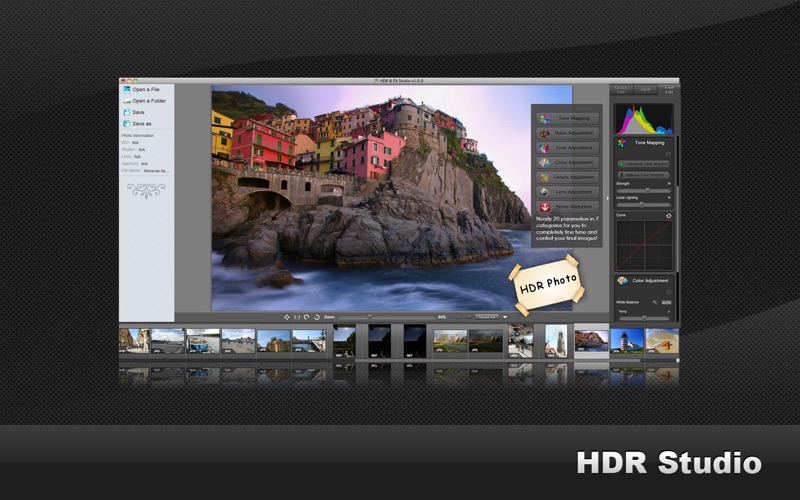This screenshot has width=800, height=500.
Task: Select the starfish beach thumbnail
Action: click(662, 341)
